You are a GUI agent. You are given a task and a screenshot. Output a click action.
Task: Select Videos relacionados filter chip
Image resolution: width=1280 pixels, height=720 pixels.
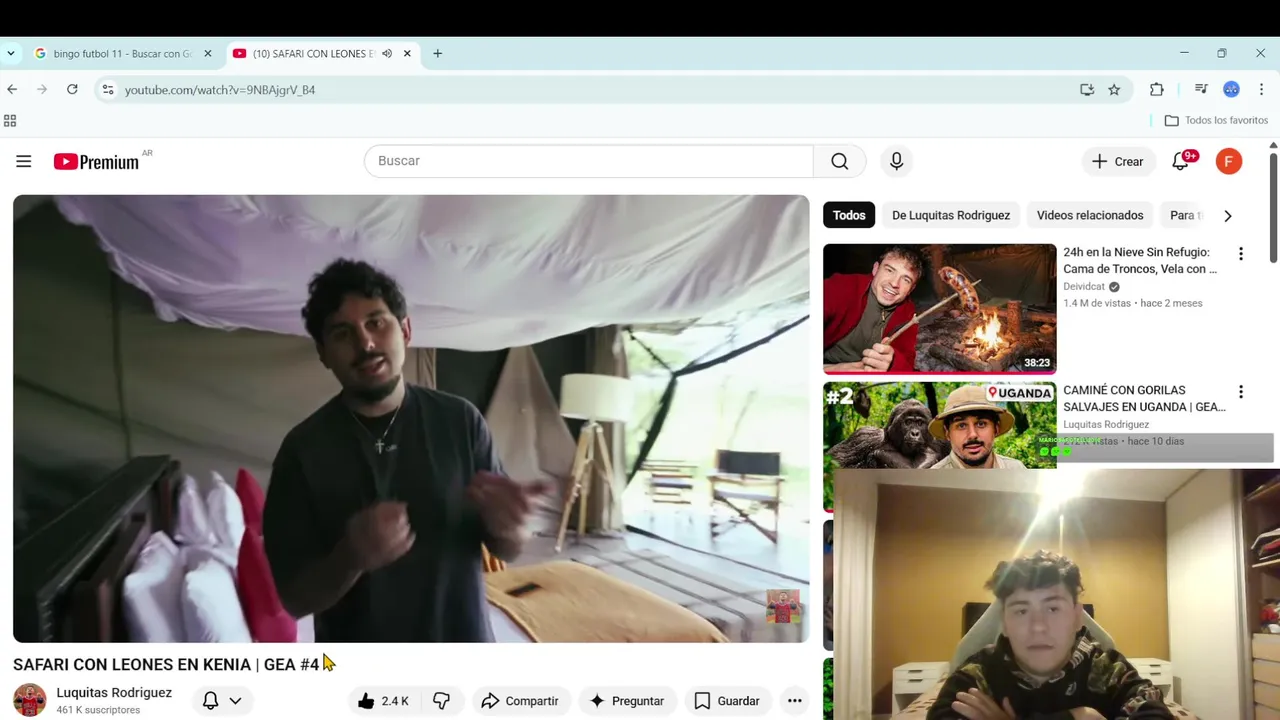point(1090,215)
